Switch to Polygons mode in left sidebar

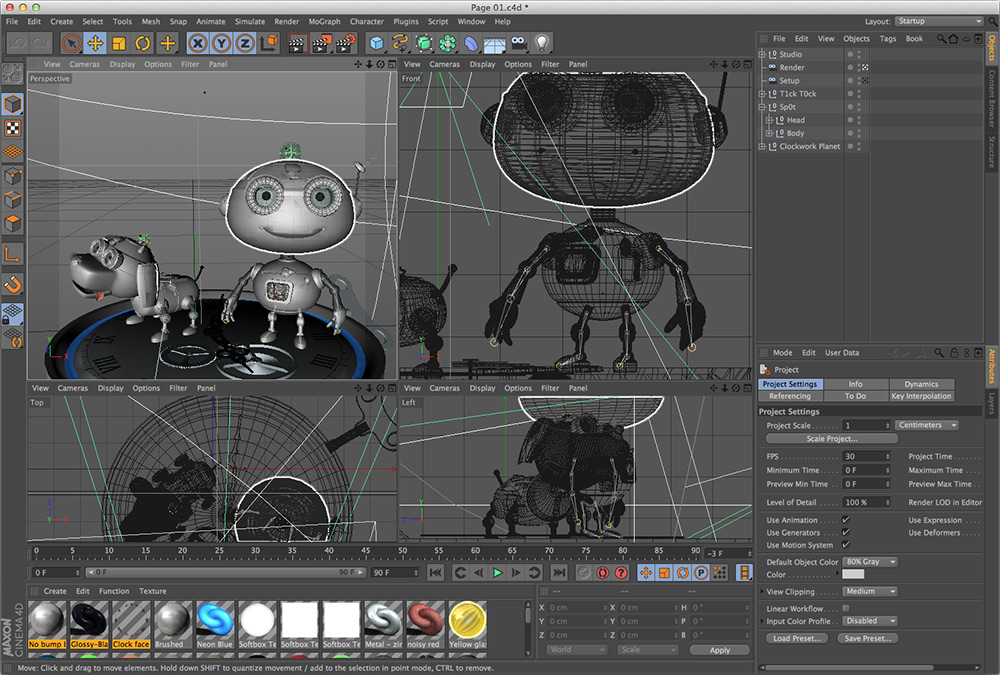pos(13,223)
